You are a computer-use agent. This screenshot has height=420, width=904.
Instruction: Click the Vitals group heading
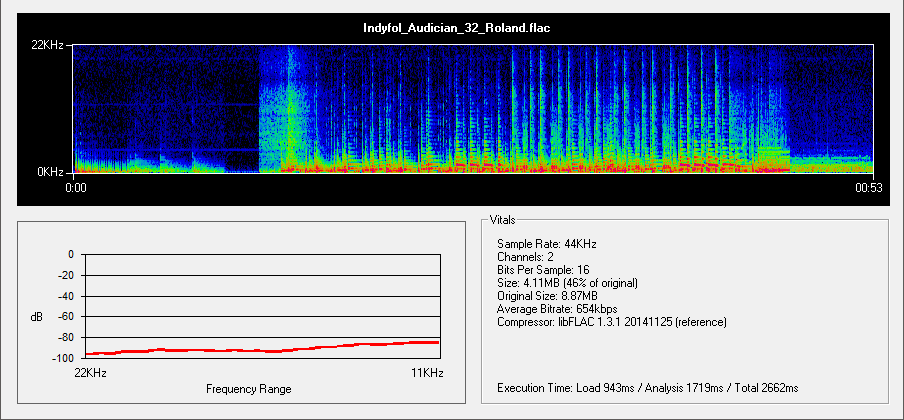503,219
